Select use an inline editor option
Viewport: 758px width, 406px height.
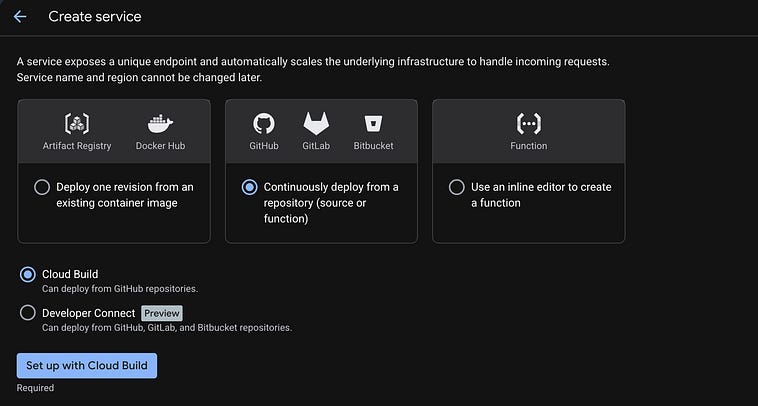coord(457,187)
